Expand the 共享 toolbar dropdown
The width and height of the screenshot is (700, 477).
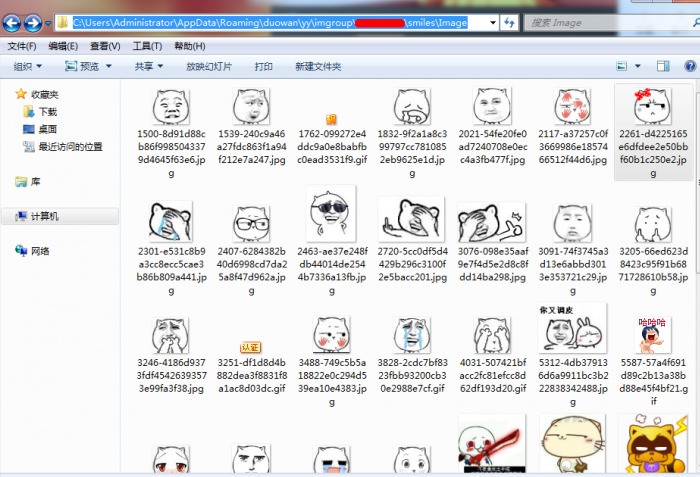click(x=149, y=67)
